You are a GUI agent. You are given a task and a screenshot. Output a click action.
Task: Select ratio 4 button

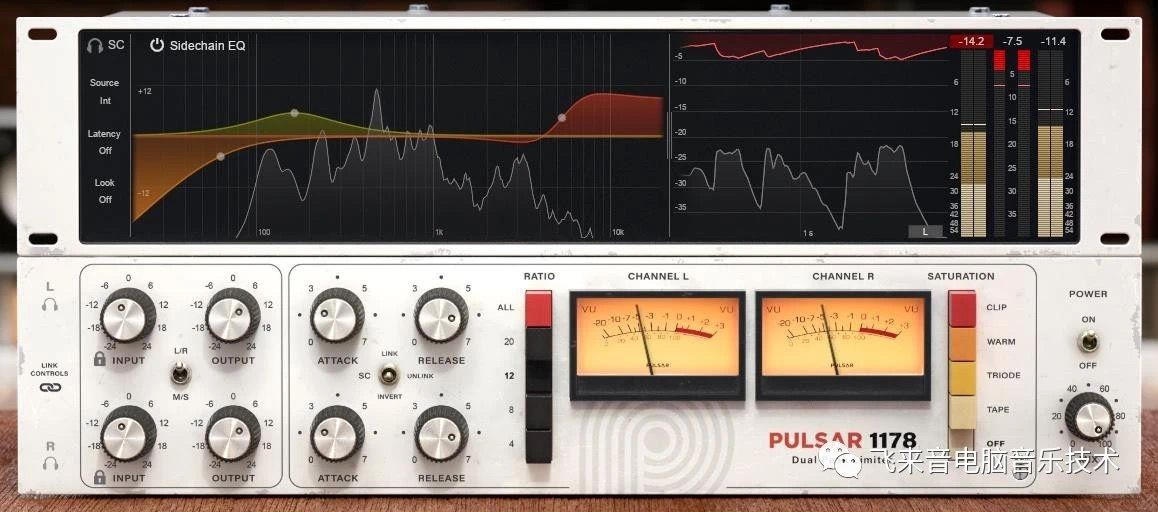pyautogui.click(x=538, y=446)
